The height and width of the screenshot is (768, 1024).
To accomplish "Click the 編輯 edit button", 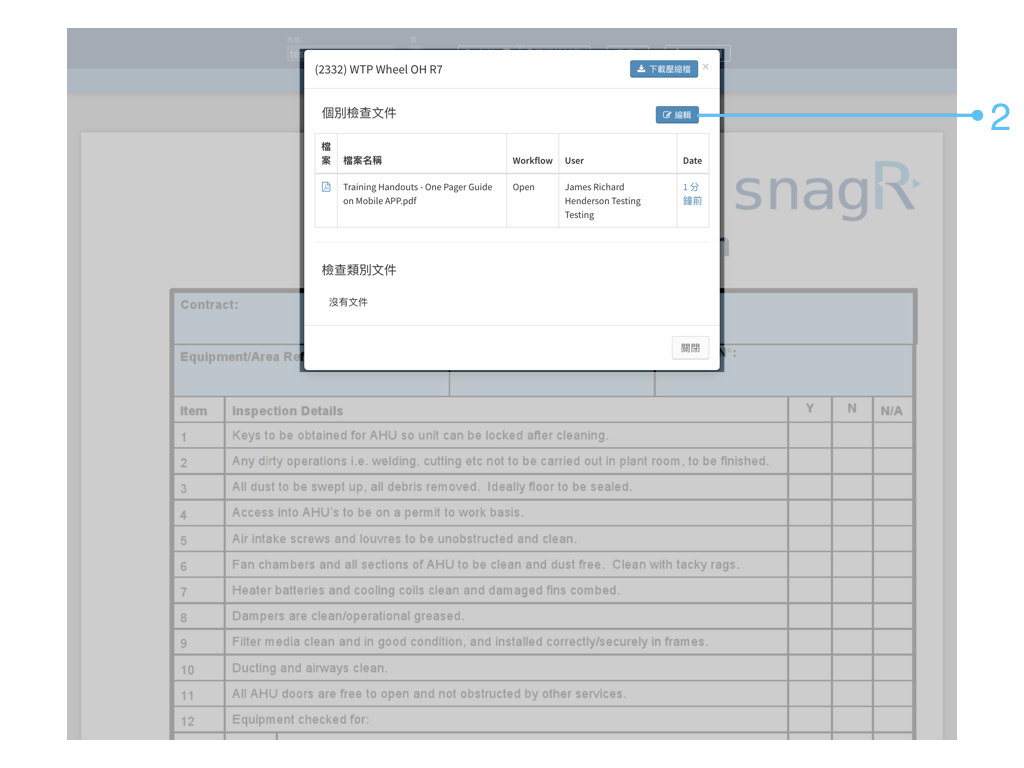I will pos(677,115).
